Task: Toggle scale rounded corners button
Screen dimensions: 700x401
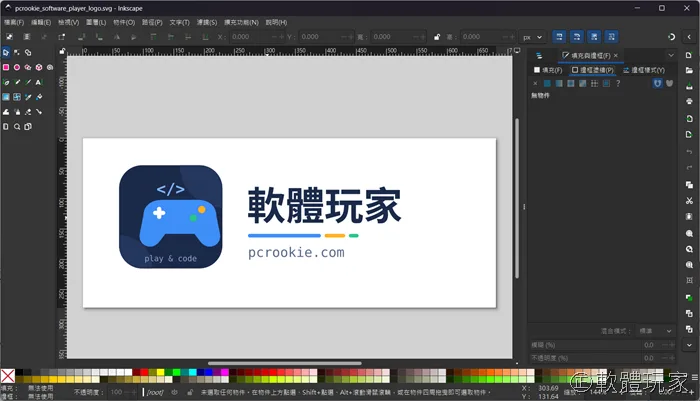Action: 576,37
